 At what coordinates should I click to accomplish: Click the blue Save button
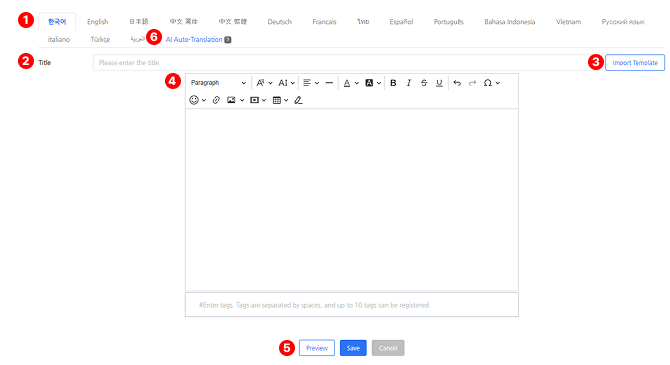(x=353, y=348)
